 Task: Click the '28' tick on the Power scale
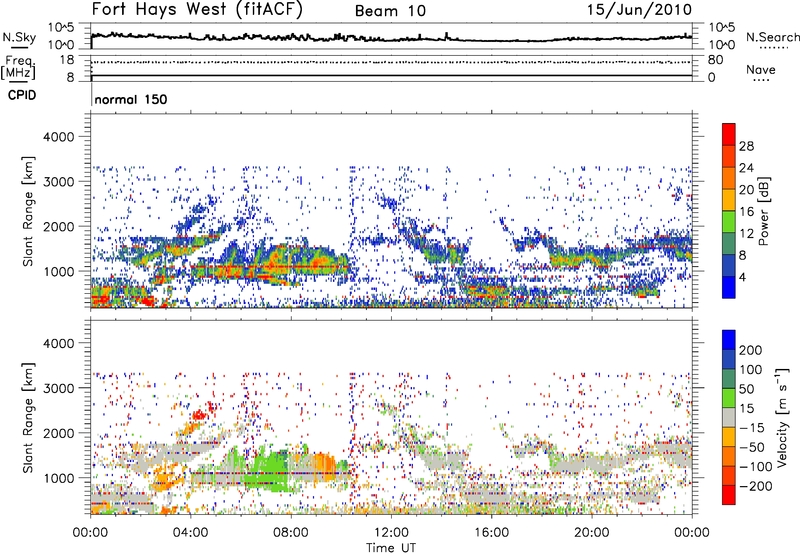[x=746, y=146]
